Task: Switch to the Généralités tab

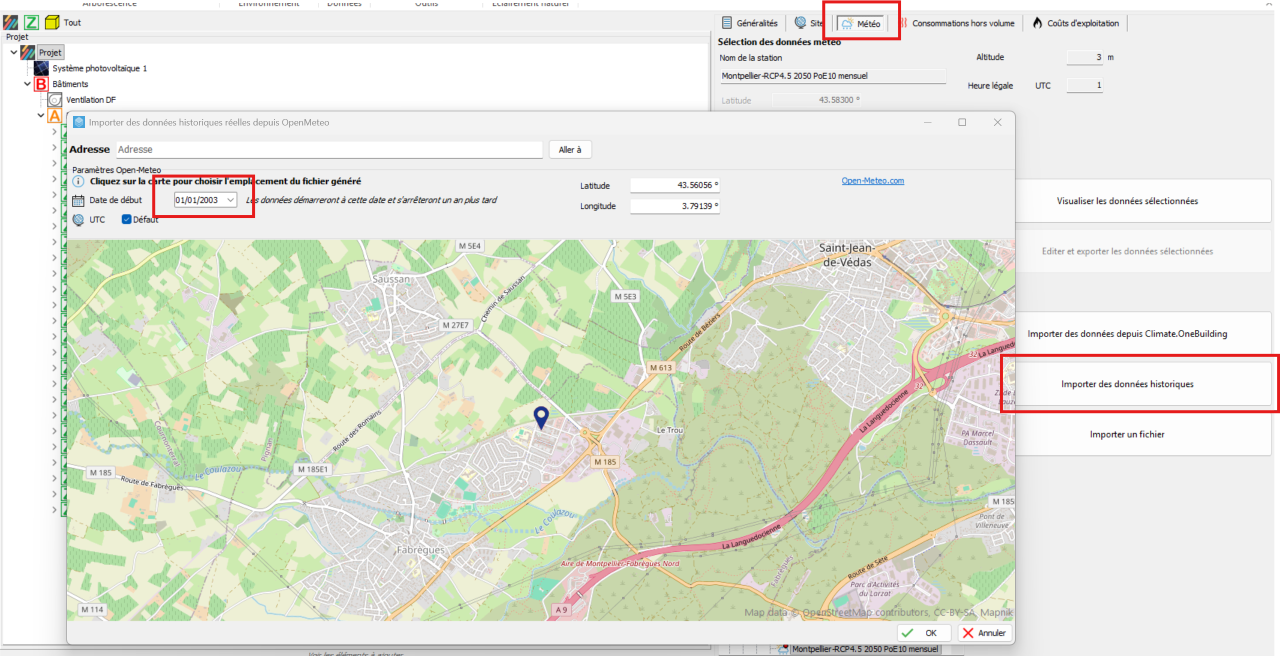Action: [749, 23]
